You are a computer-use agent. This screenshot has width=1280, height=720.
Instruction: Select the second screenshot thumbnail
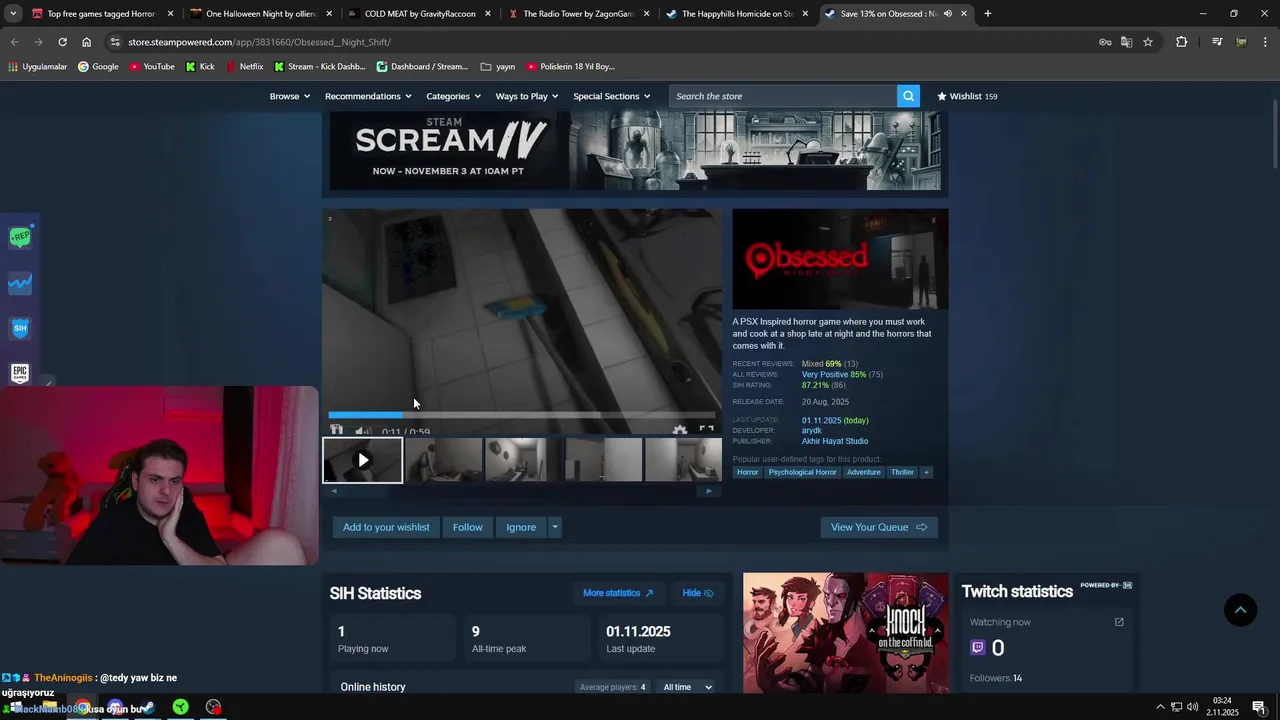(x=524, y=460)
